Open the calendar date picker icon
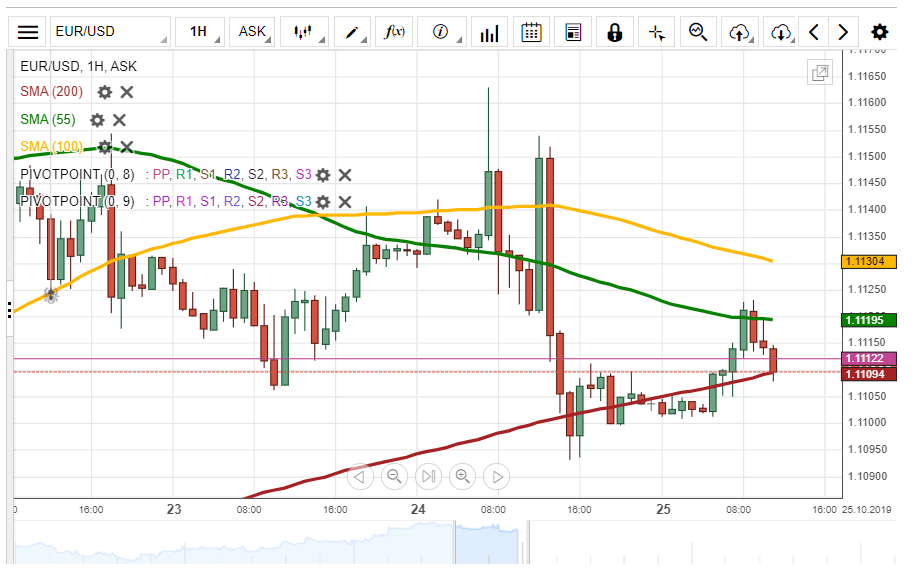The height and width of the screenshot is (568, 913). (x=531, y=31)
